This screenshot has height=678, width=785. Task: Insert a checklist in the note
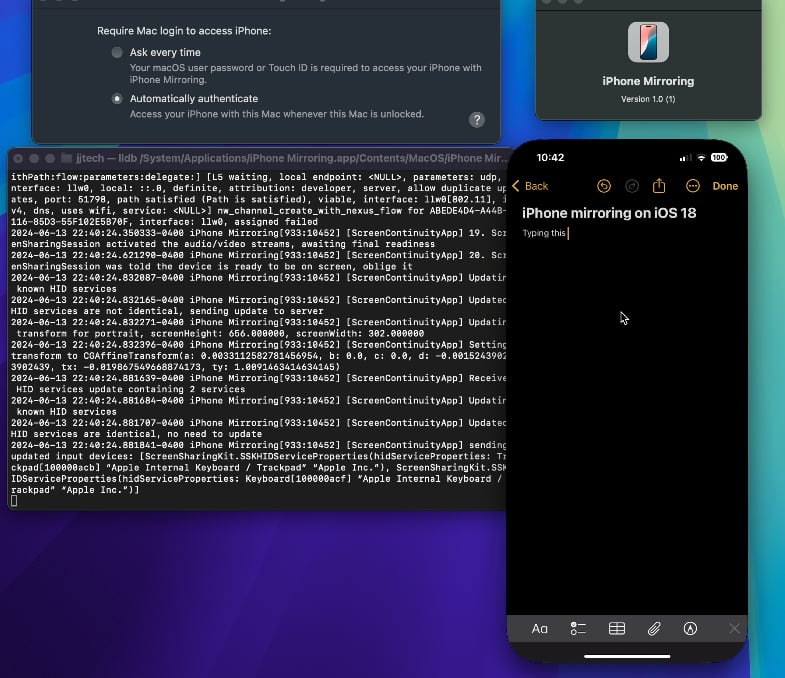[578, 629]
